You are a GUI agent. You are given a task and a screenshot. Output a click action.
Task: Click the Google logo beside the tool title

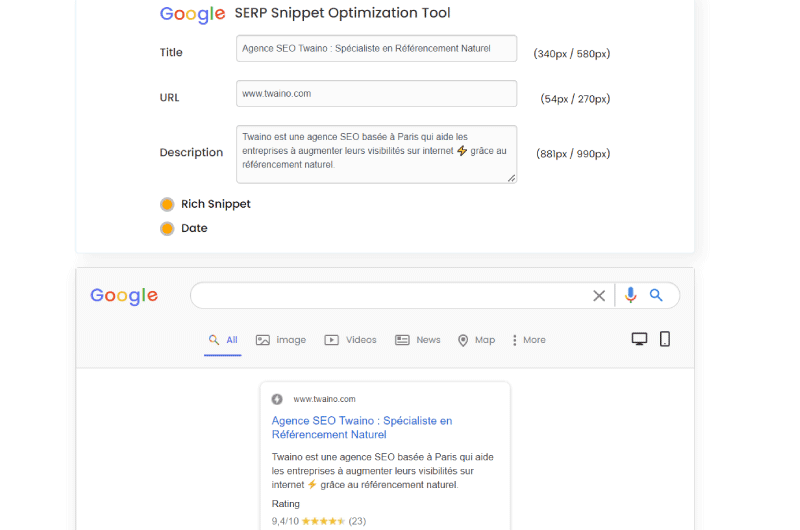192,14
